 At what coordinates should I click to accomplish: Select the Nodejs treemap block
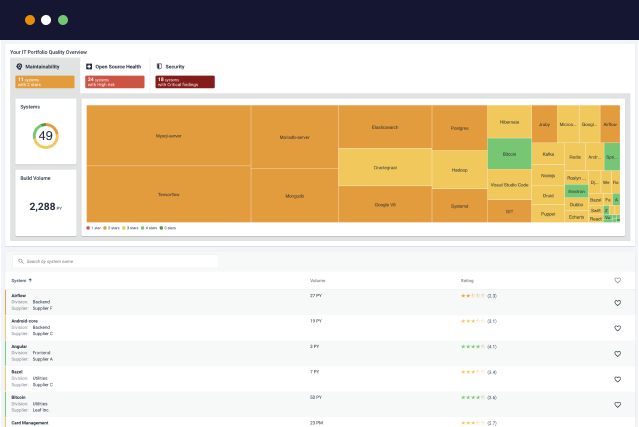548,175
